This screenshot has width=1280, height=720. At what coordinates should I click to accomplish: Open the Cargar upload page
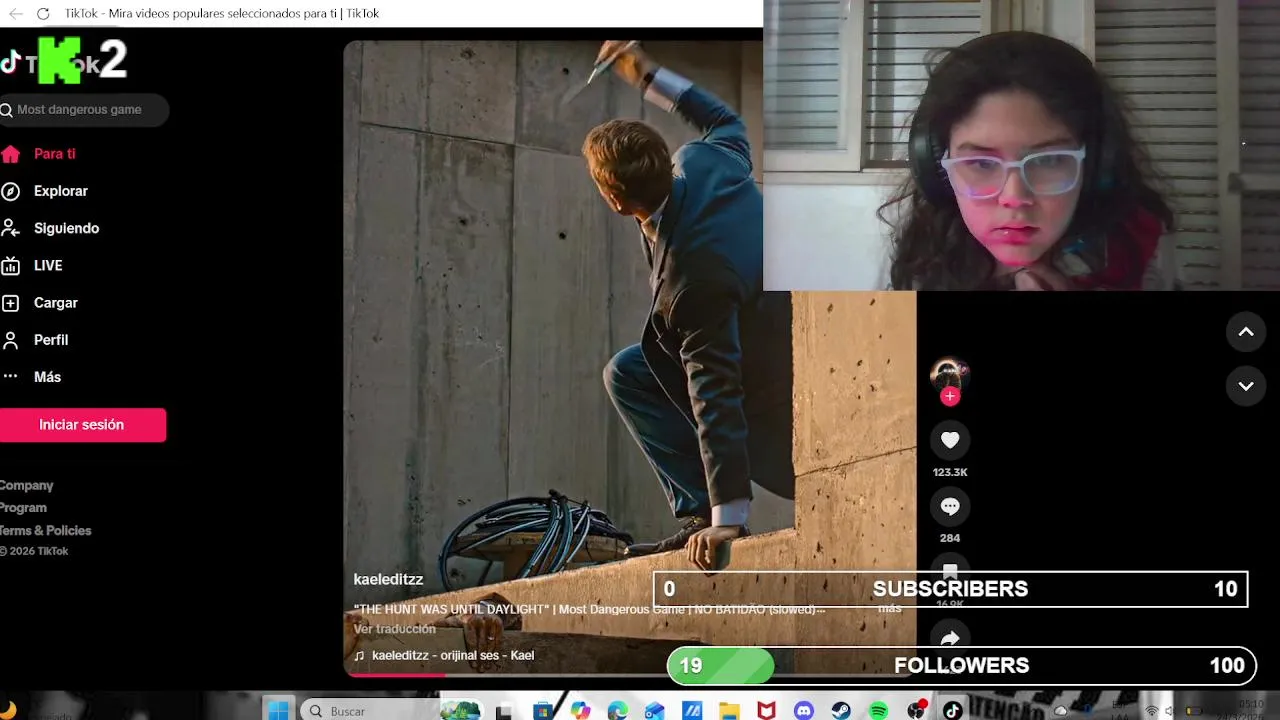(56, 303)
